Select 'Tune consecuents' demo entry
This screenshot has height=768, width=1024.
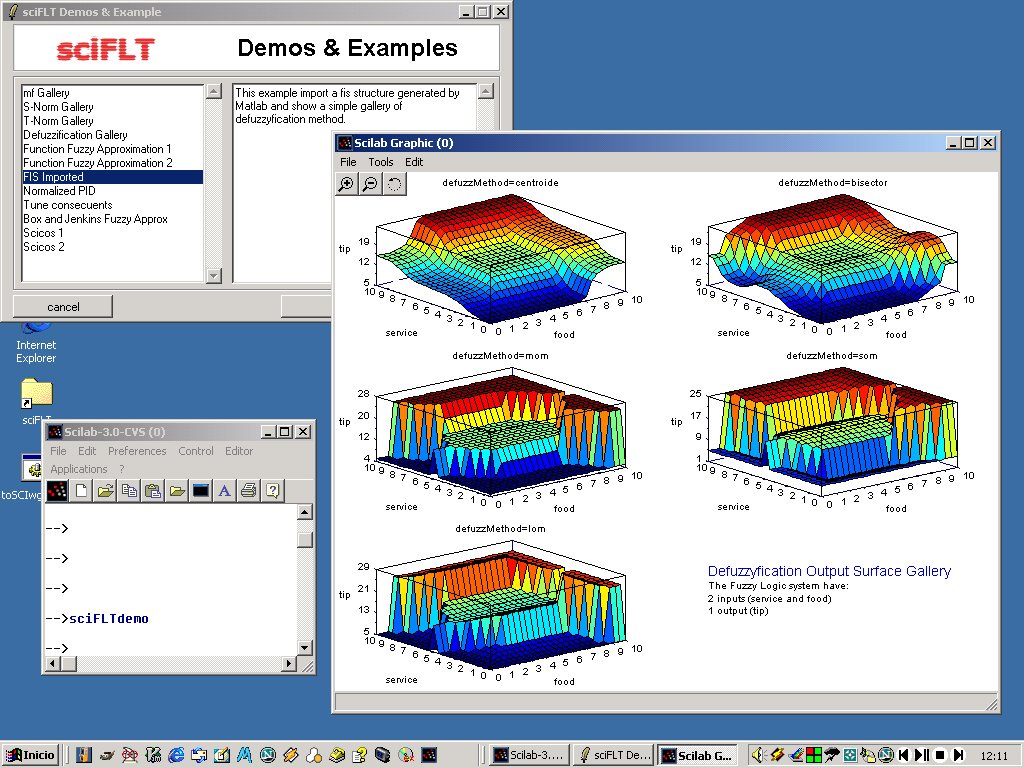112,205
